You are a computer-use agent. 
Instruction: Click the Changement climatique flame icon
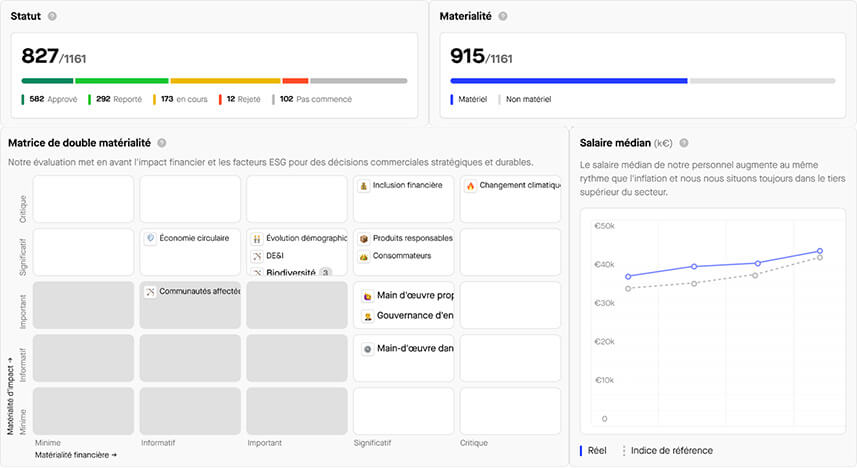coord(470,186)
